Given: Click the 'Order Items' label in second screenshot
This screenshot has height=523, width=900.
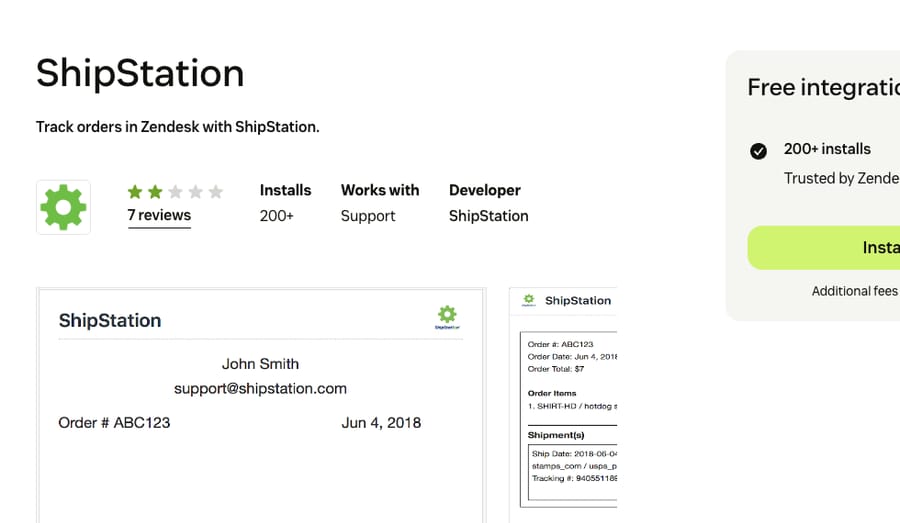Looking at the screenshot, I should [552, 393].
